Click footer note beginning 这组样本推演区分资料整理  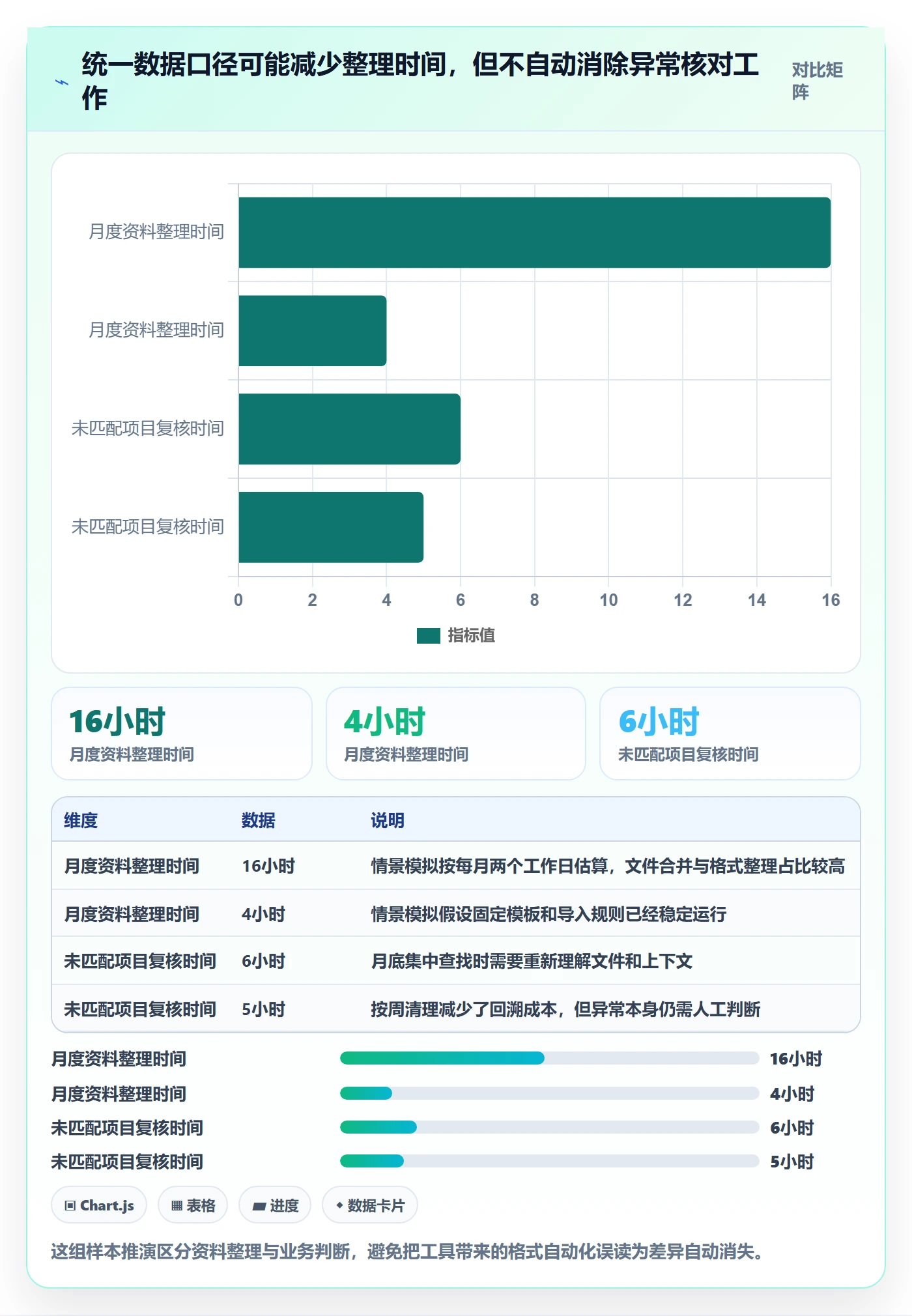point(410,1252)
